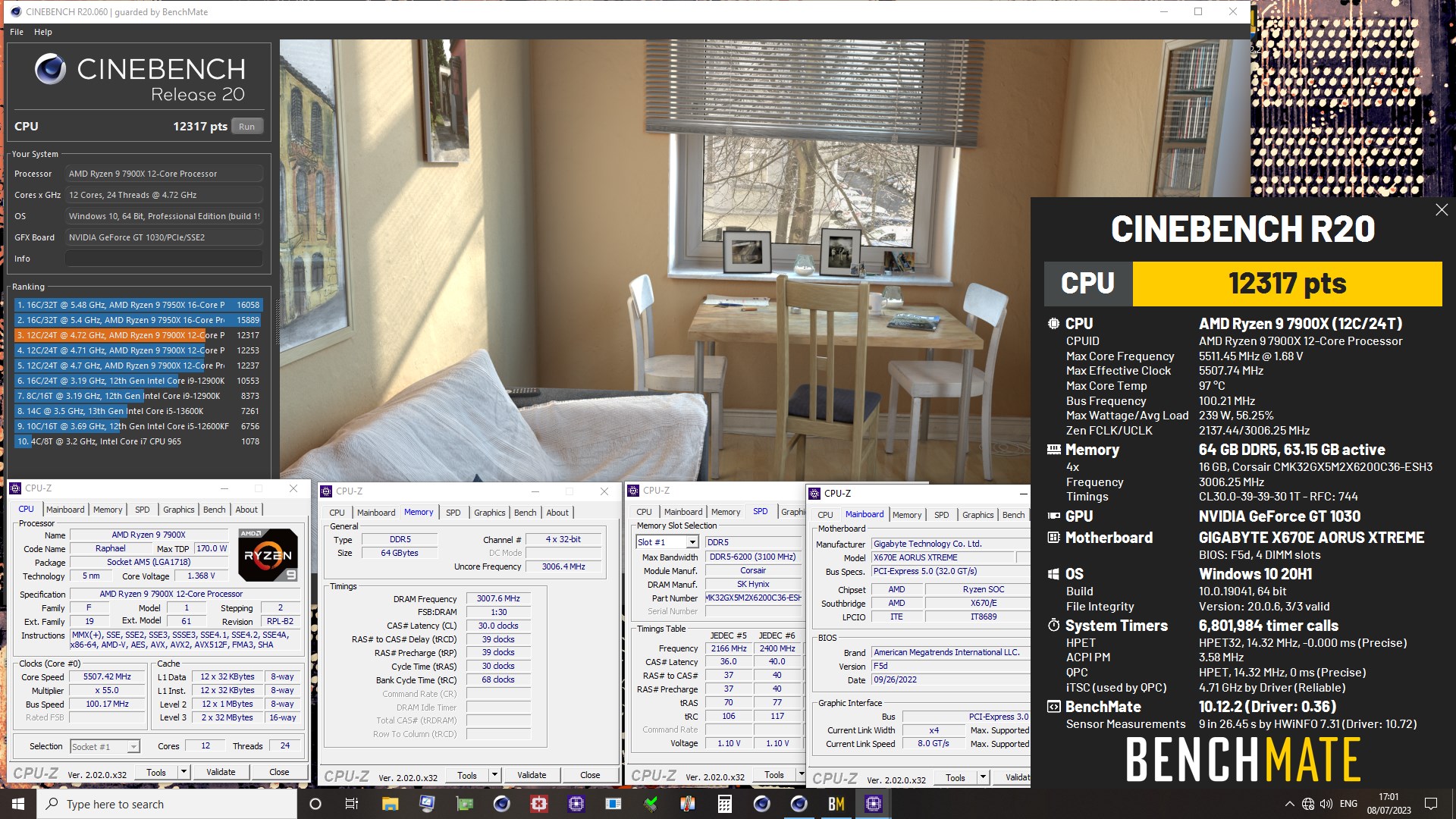The height and width of the screenshot is (819, 1456).
Task: Click CPU-Z window icon of Memory window
Action: point(326,491)
